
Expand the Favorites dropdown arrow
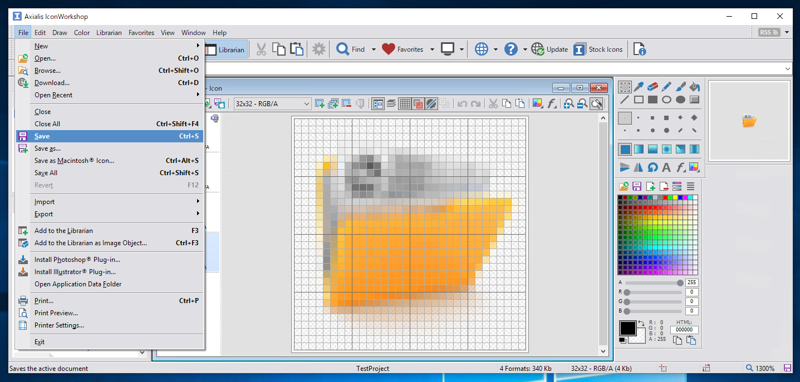point(432,49)
